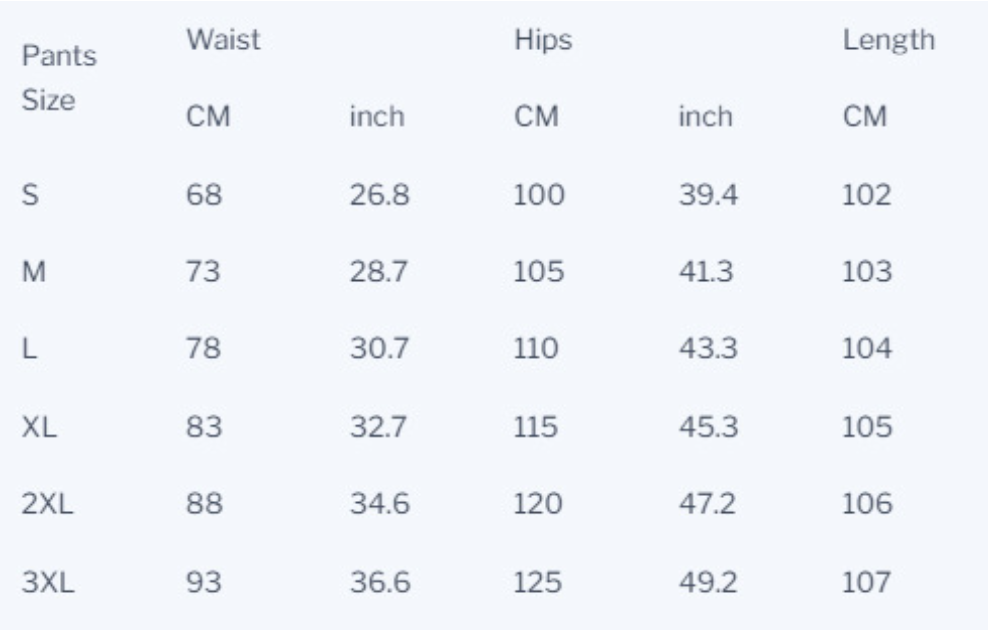Select the 3XL size row label
The width and height of the screenshot is (990, 630).
[x=48, y=582]
